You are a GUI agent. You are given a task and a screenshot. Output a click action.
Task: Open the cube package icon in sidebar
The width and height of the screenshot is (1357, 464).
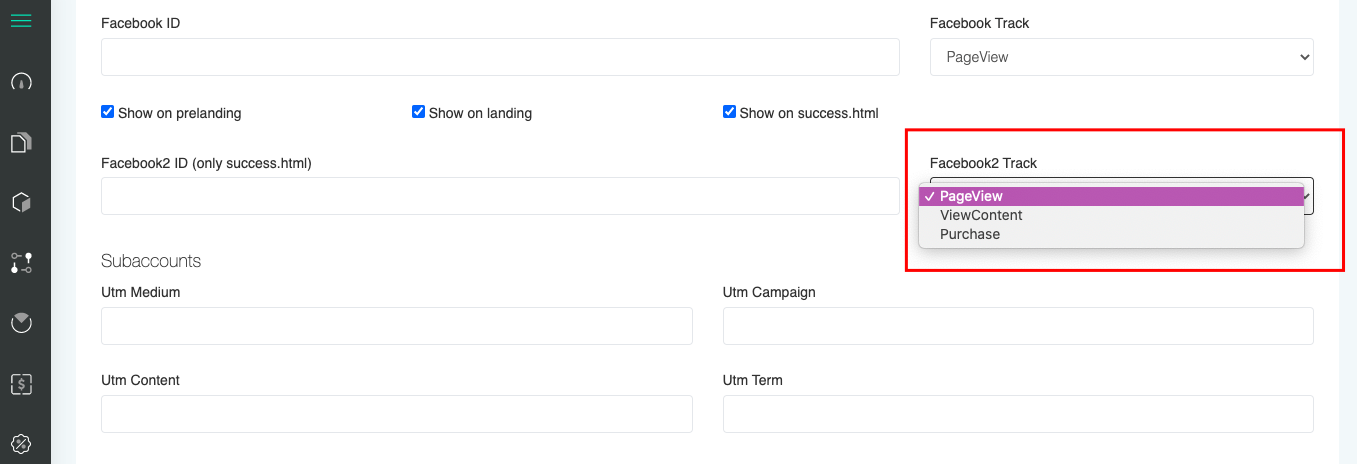click(21, 203)
